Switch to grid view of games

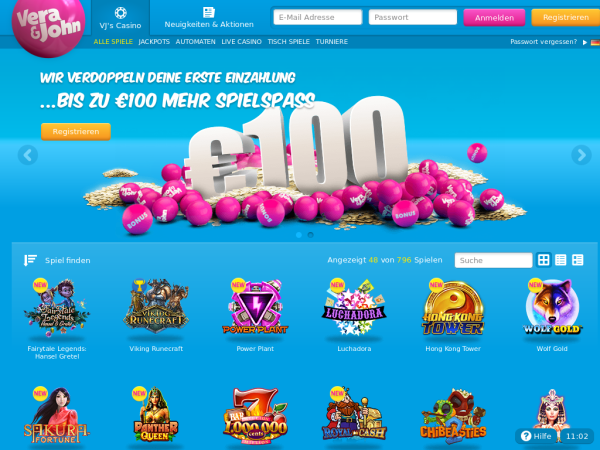pyautogui.click(x=543, y=260)
